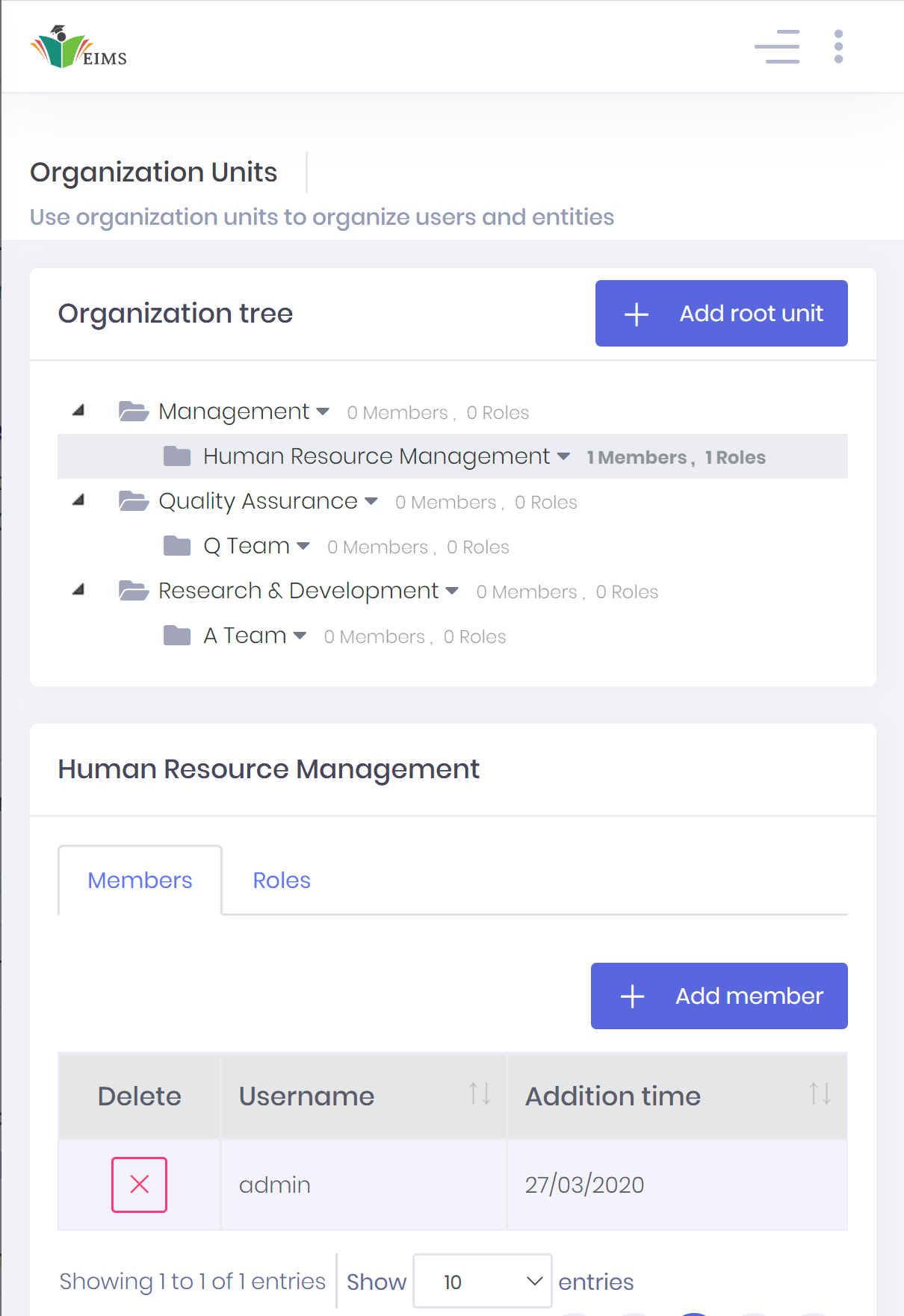Collapse the Management tree node triangle

point(78,410)
